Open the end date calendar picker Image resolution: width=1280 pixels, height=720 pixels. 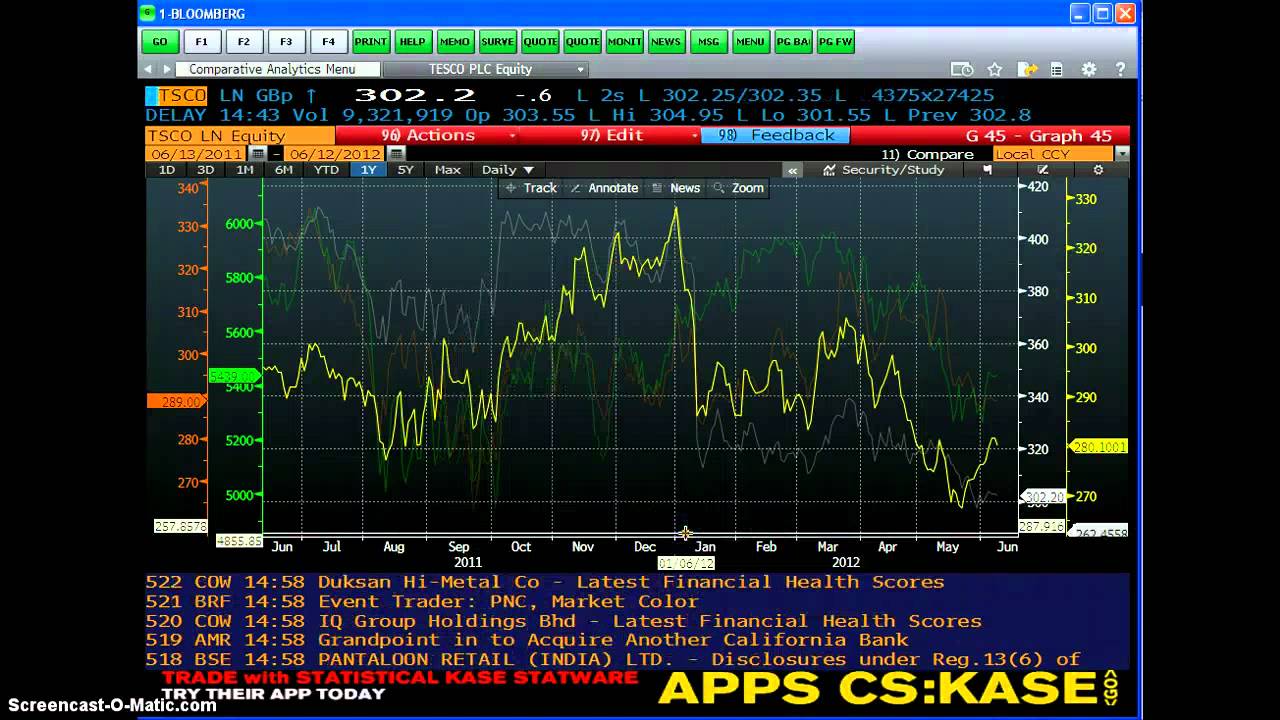coord(396,154)
